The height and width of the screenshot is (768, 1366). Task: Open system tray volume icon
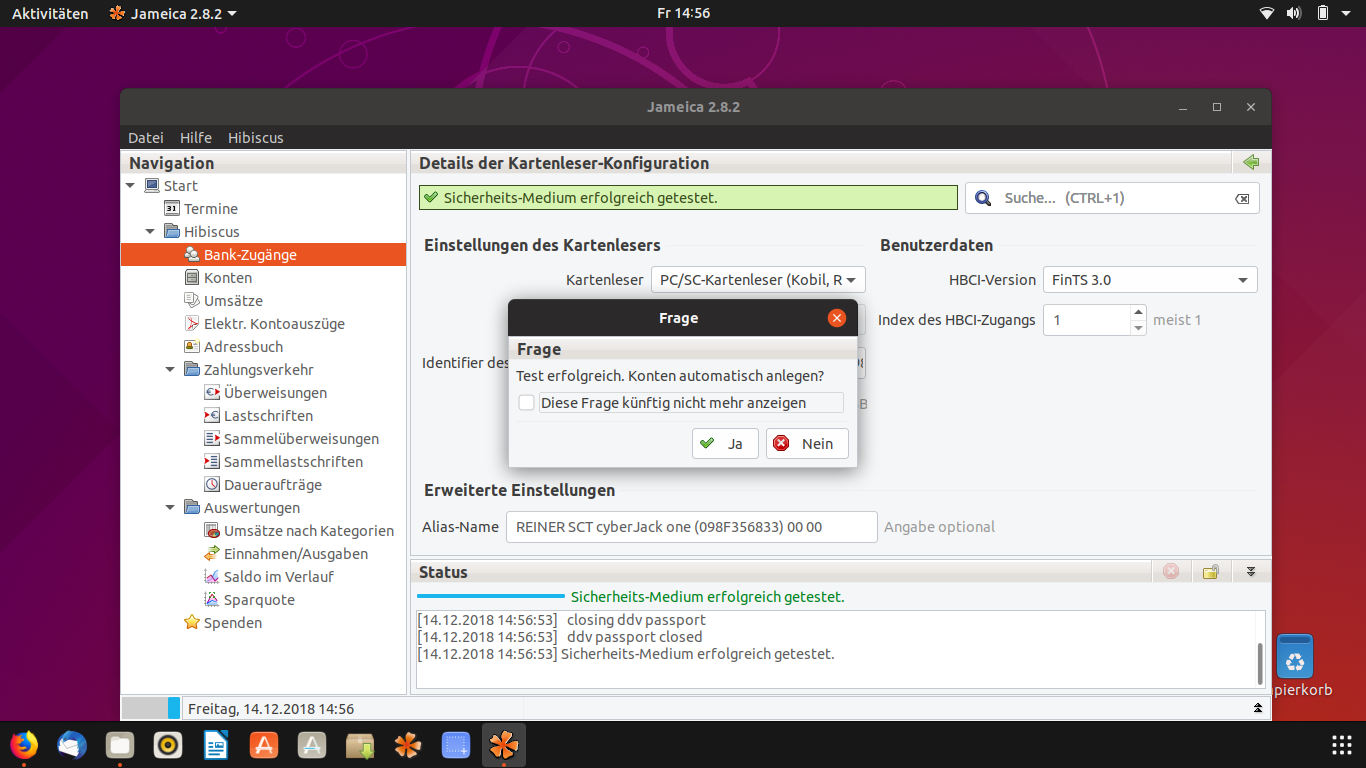1294,14
